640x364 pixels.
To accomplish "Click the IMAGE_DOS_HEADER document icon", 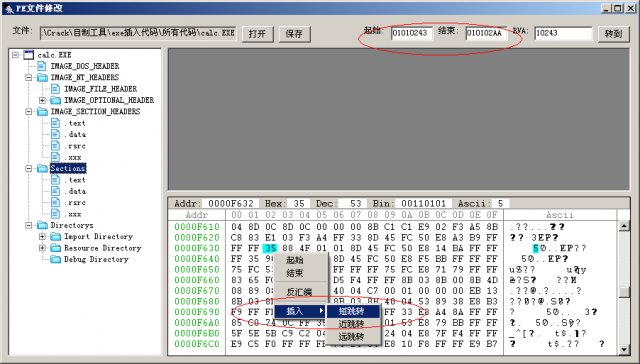I will click(42, 66).
